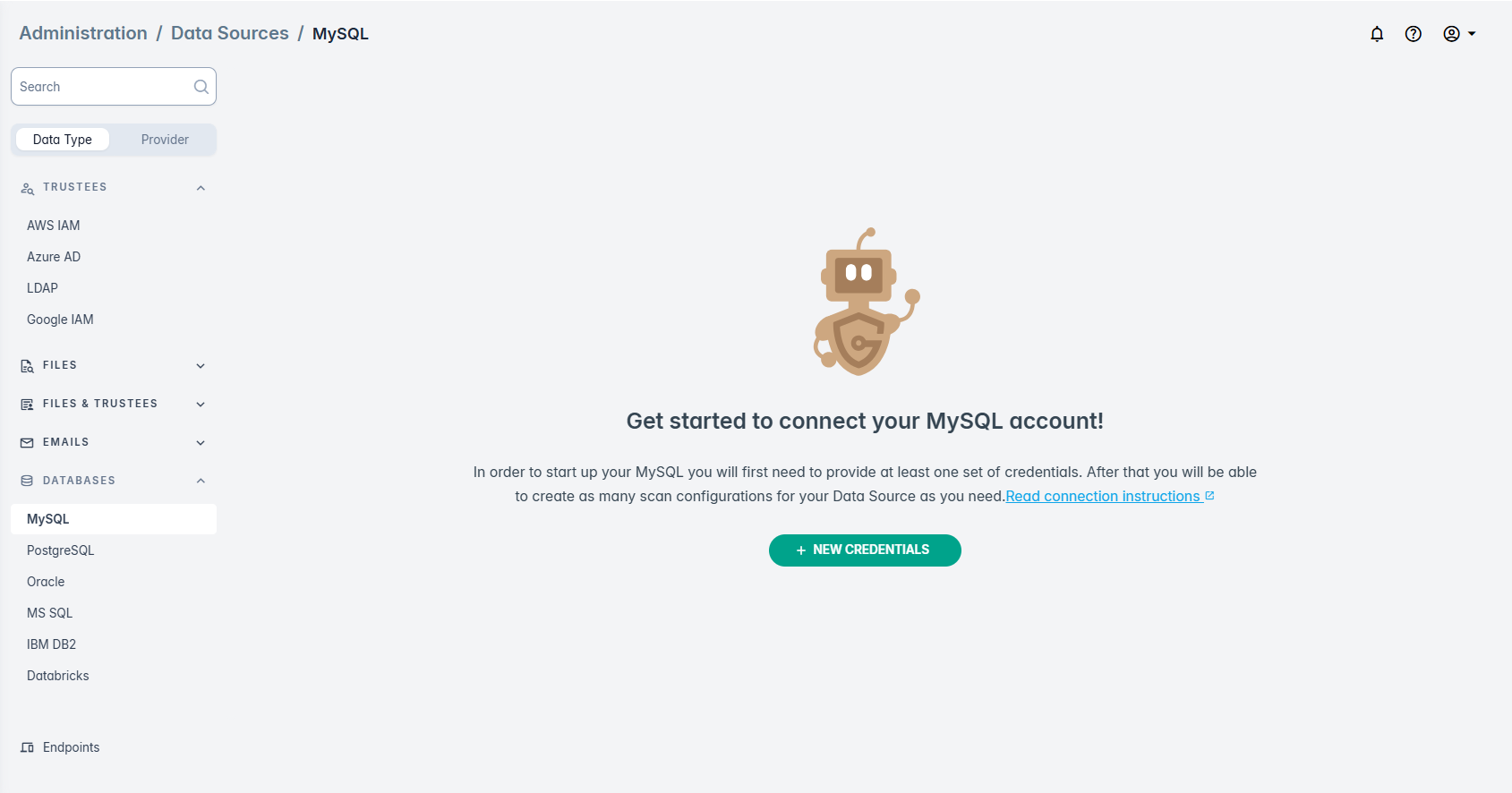Click the Databases section icon
Image resolution: width=1512 pixels, height=793 pixels.
point(27,482)
